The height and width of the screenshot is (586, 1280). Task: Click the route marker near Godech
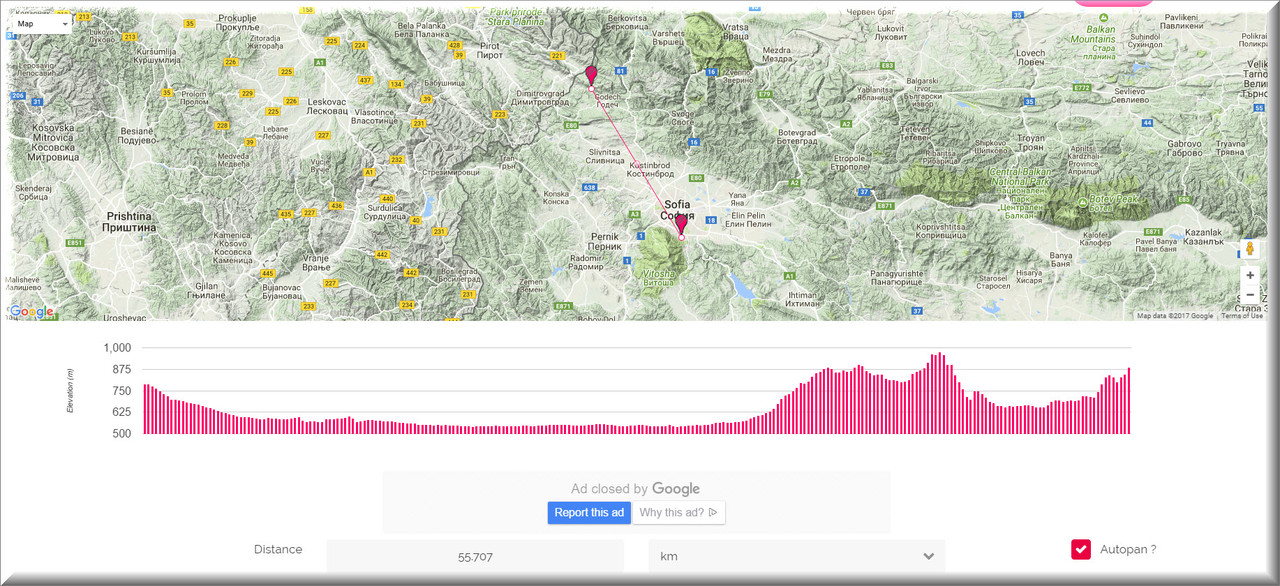tap(591, 75)
